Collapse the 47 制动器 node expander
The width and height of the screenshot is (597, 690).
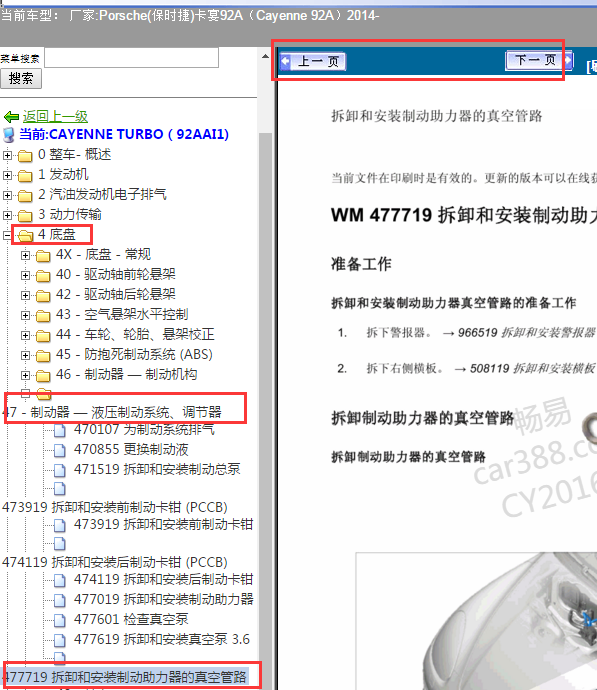click(26, 393)
